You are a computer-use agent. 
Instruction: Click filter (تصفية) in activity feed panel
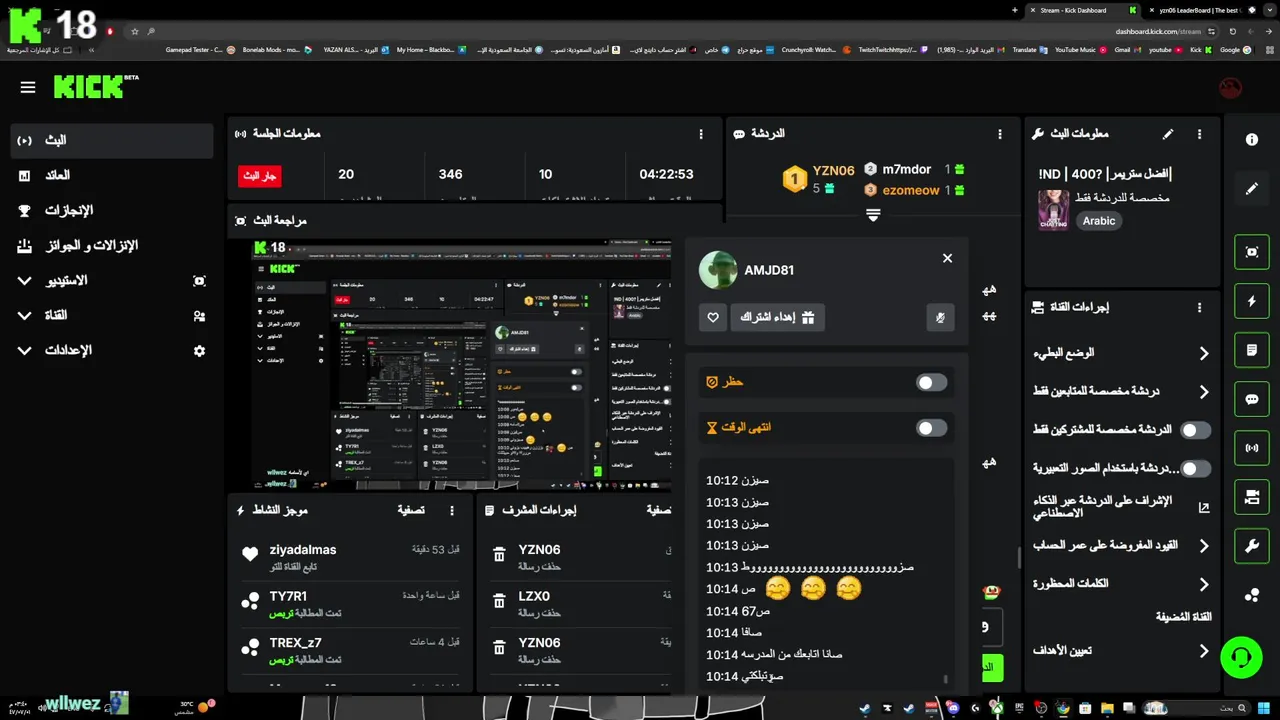[411, 510]
